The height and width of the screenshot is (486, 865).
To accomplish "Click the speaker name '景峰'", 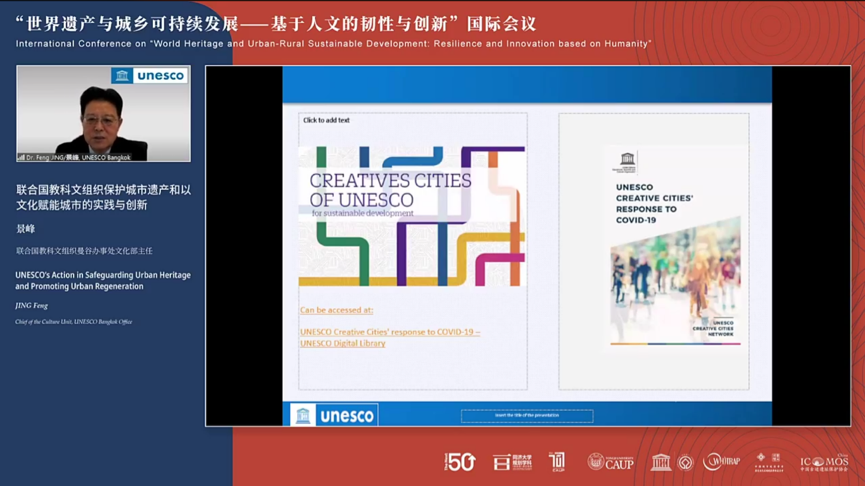I will point(25,229).
